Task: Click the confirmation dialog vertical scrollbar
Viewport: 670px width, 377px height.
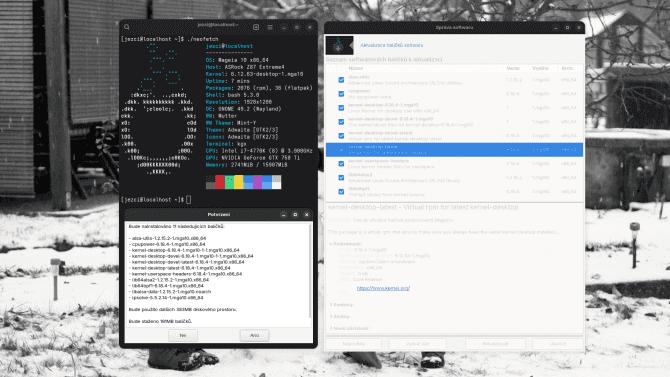Action: tap(311, 270)
